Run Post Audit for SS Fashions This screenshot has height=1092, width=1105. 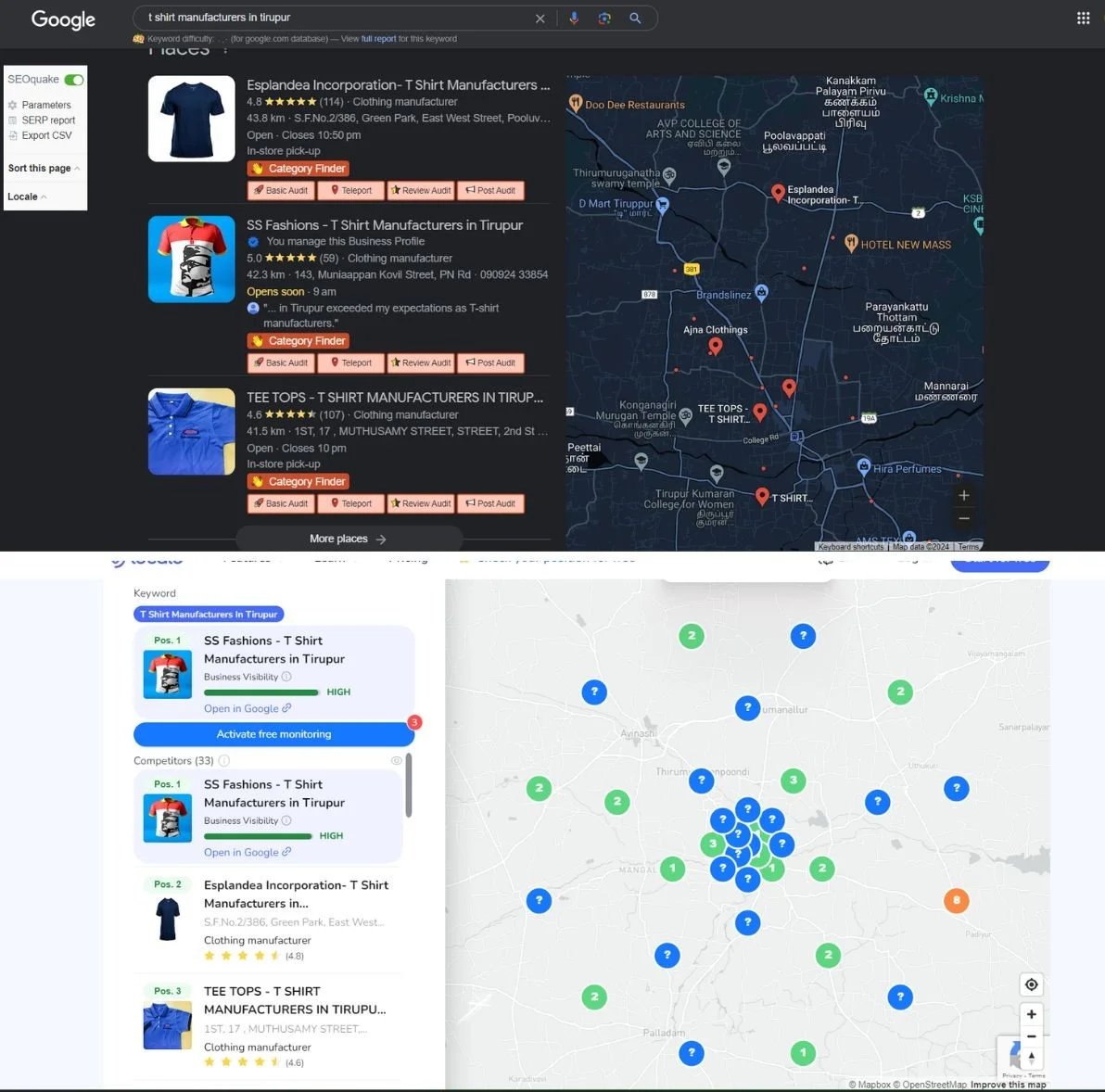(x=490, y=362)
